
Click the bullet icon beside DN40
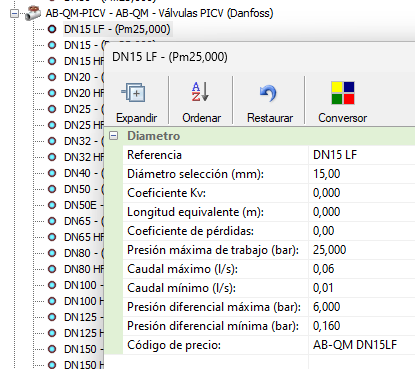tap(52, 173)
